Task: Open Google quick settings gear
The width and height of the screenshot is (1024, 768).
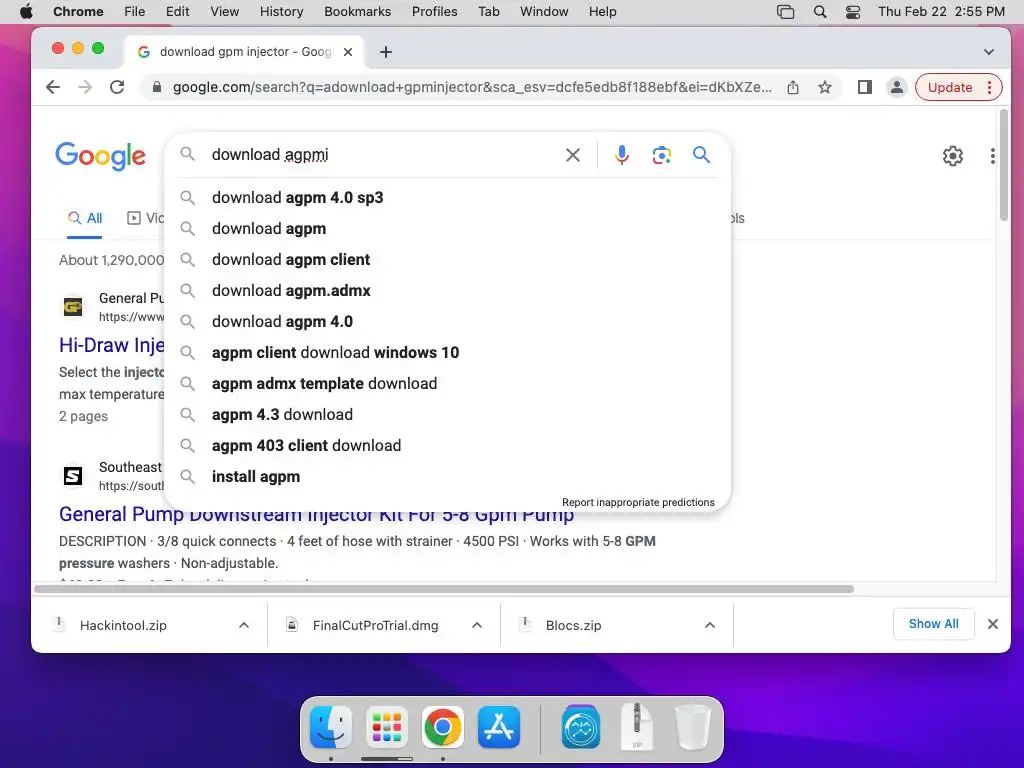Action: coord(953,155)
